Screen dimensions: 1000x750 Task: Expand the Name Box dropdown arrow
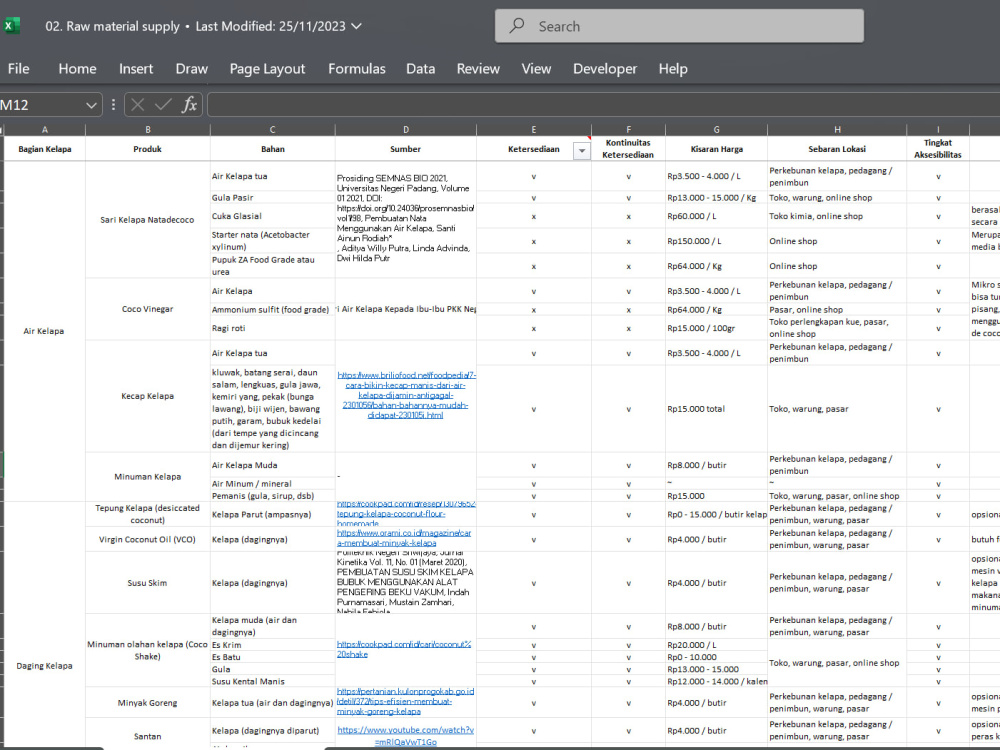pos(91,105)
